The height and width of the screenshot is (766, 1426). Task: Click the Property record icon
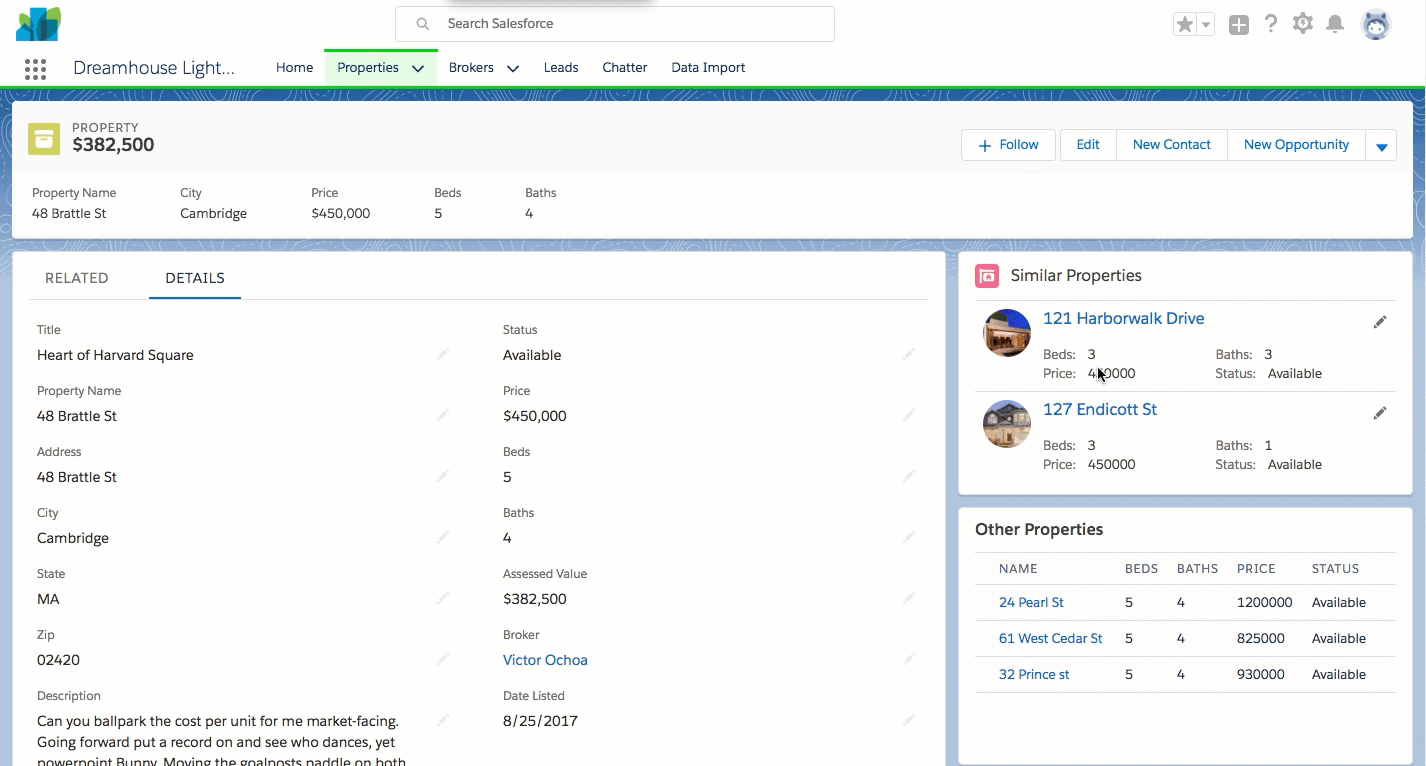44,139
